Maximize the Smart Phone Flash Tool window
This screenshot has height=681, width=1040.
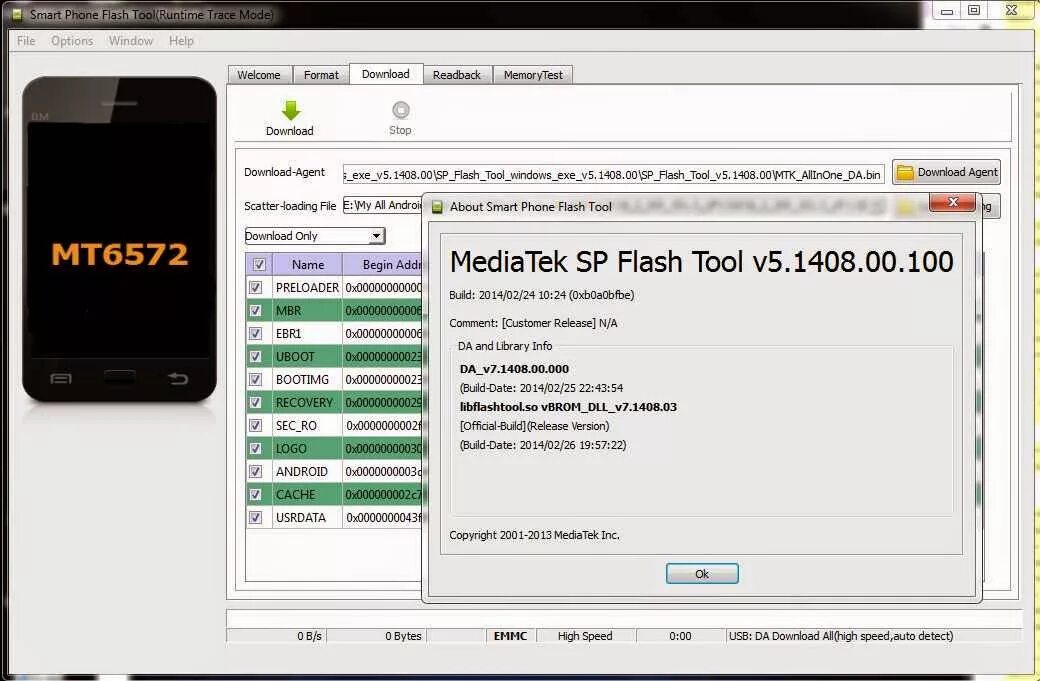pos(974,10)
